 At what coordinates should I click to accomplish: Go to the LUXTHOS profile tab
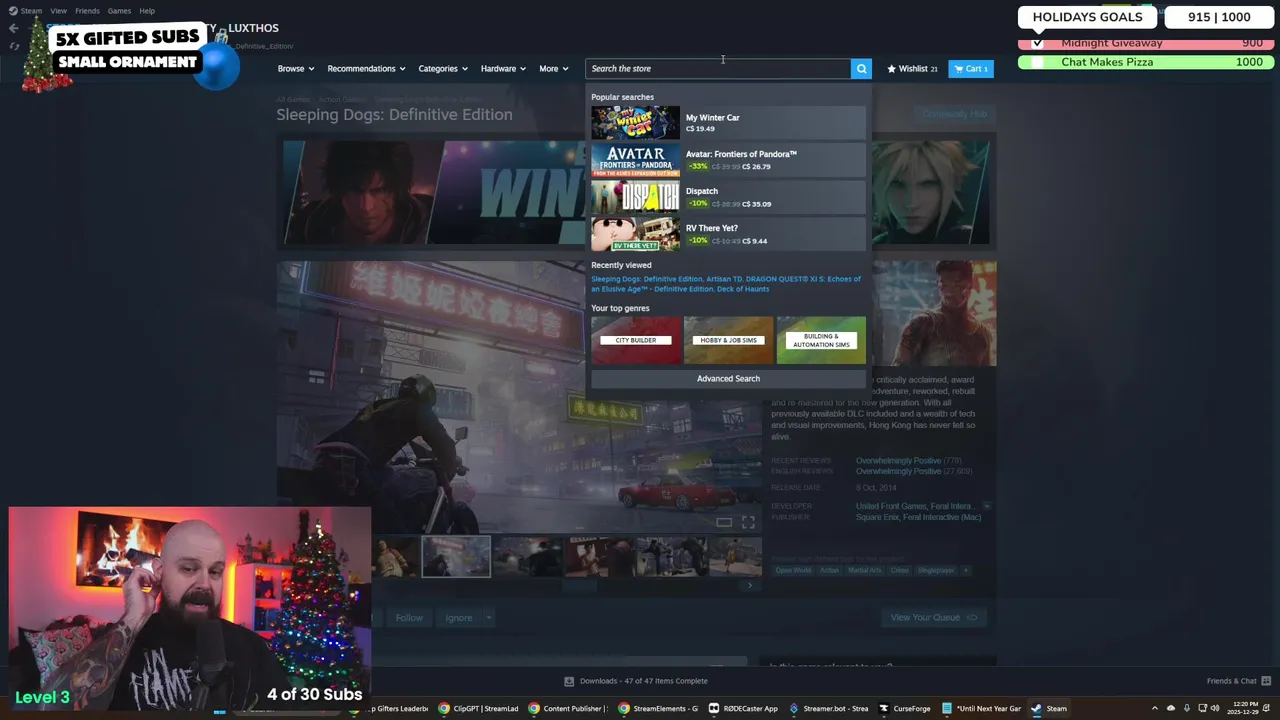tap(253, 28)
